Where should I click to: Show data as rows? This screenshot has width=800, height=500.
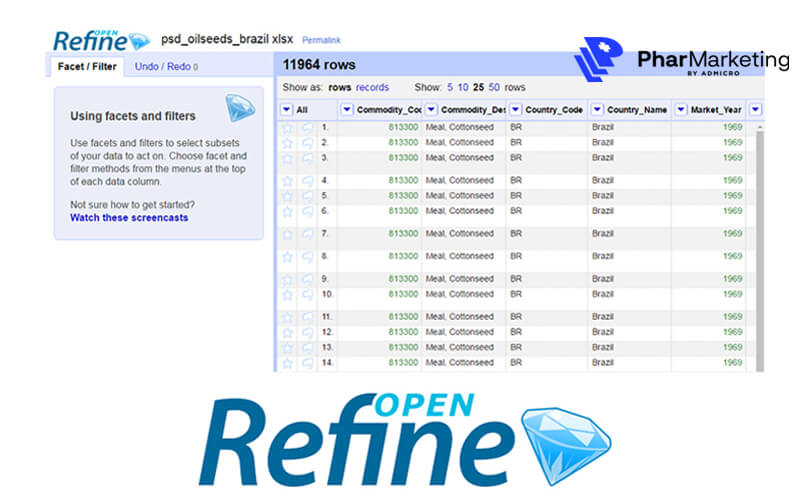coord(340,87)
